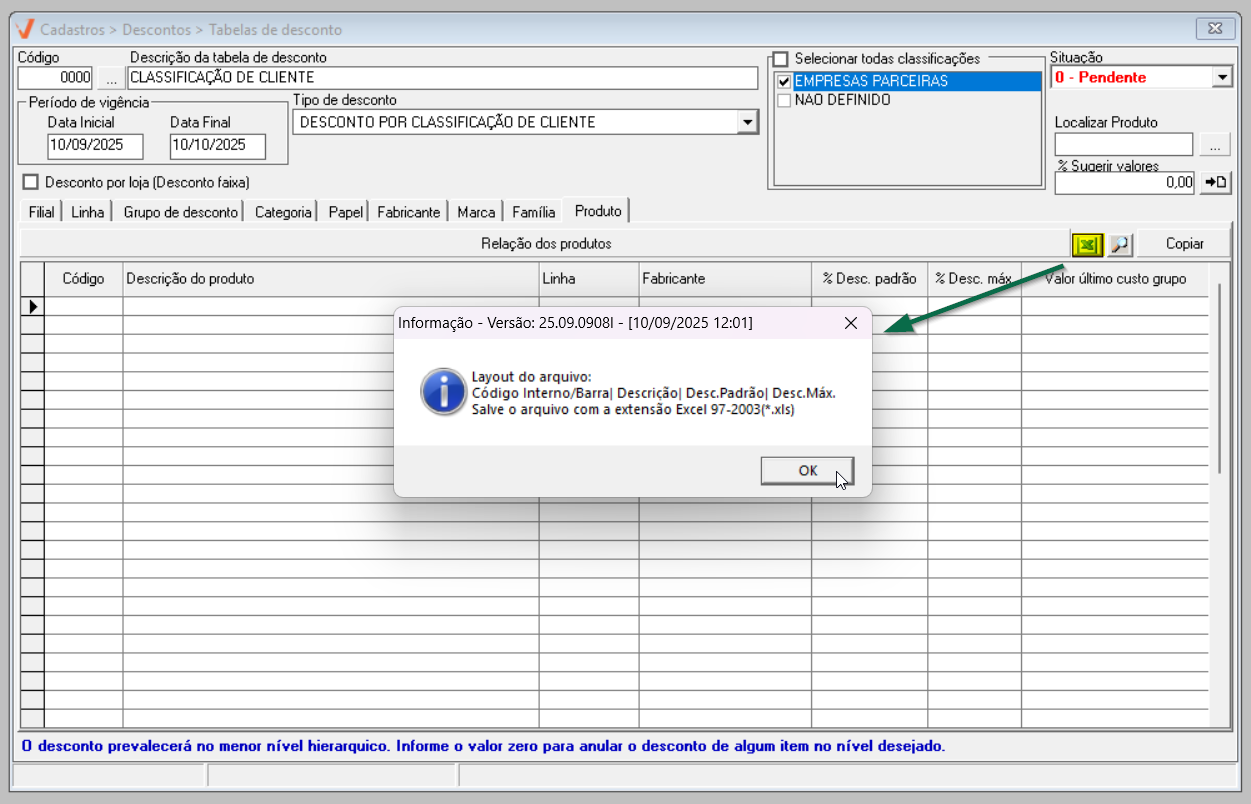The width and height of the screenshot is (1251, 804).
Task: Click the ellipsis button beside Localizar Produto
Action: 1214,146
